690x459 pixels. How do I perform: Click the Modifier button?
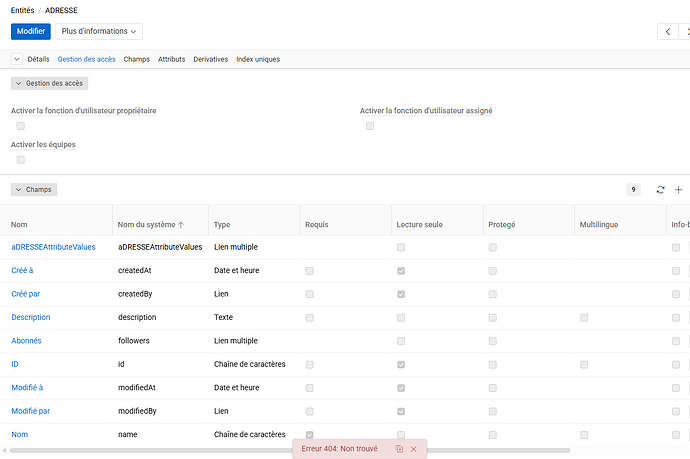[31, 31]
